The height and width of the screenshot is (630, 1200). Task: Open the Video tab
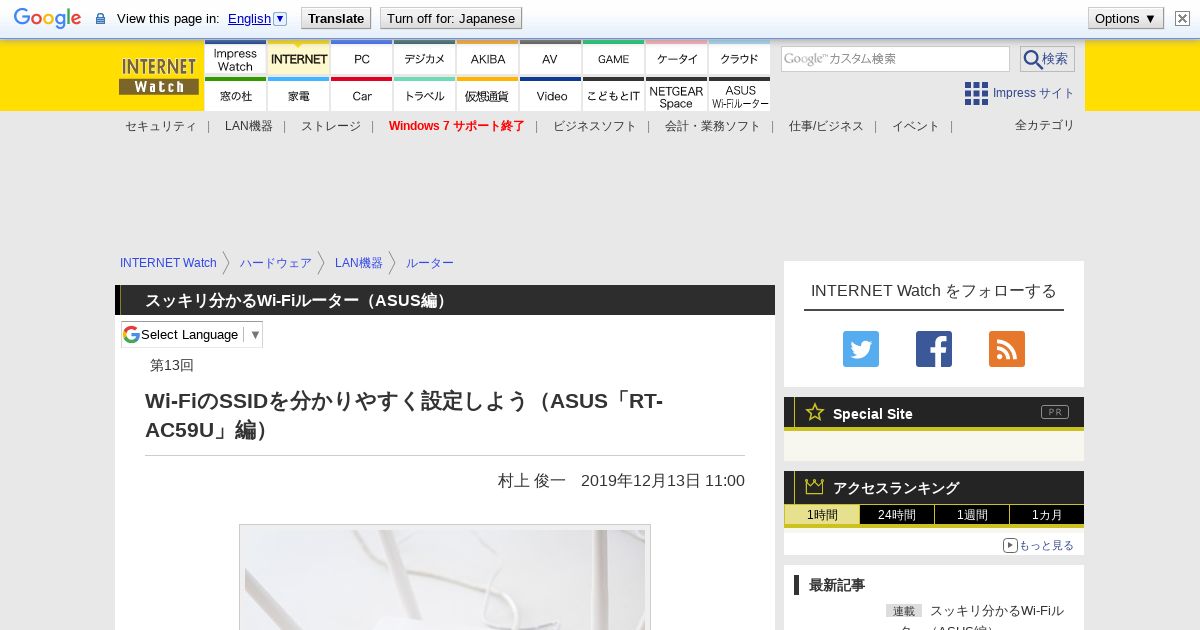[x=550, y=95]
